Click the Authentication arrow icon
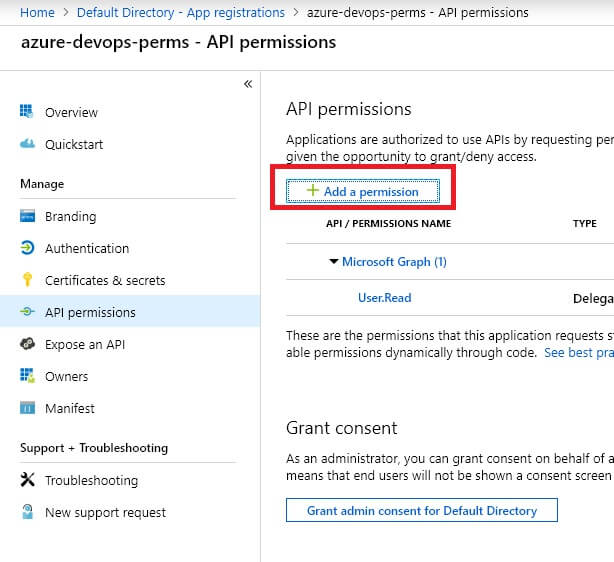 (x=27, y=248)
